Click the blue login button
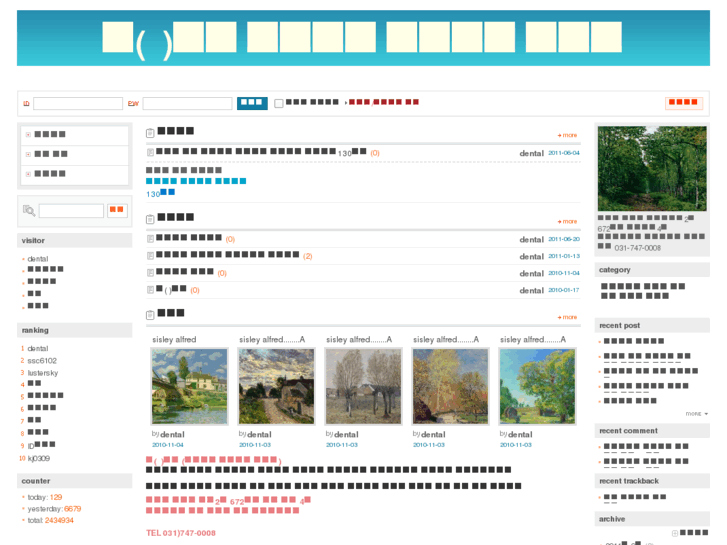727x545 pixels. 252,102
